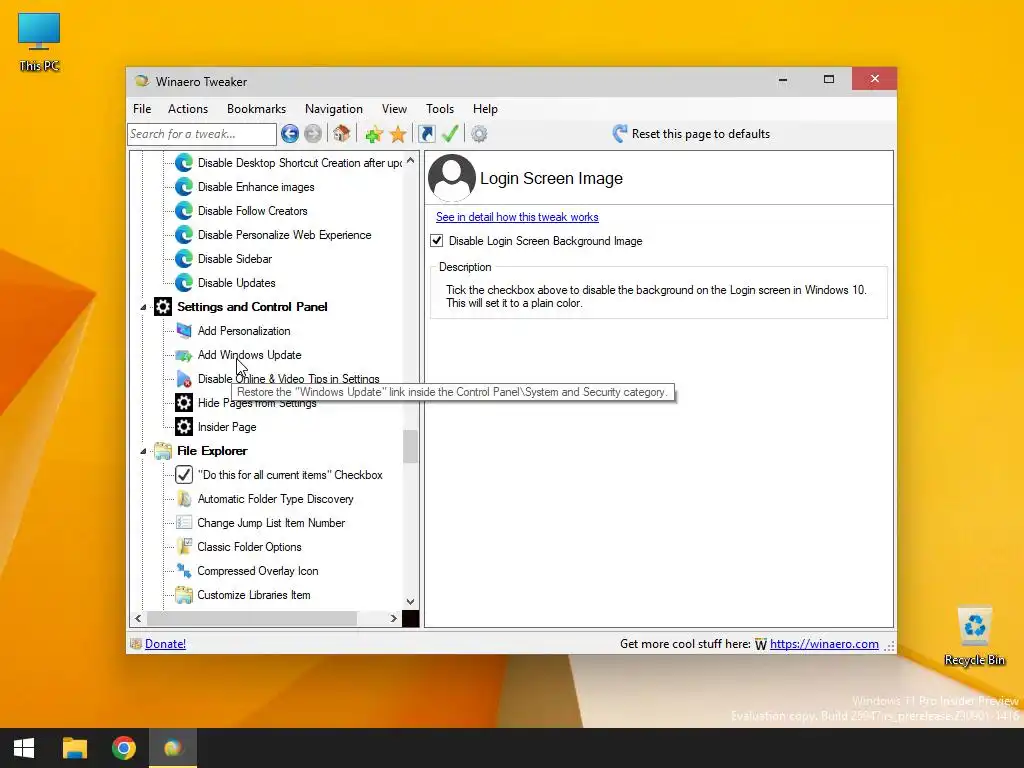1024x768 pixels.
Task: Open the https://winaero.com link
Action: (x=824, y=644)
